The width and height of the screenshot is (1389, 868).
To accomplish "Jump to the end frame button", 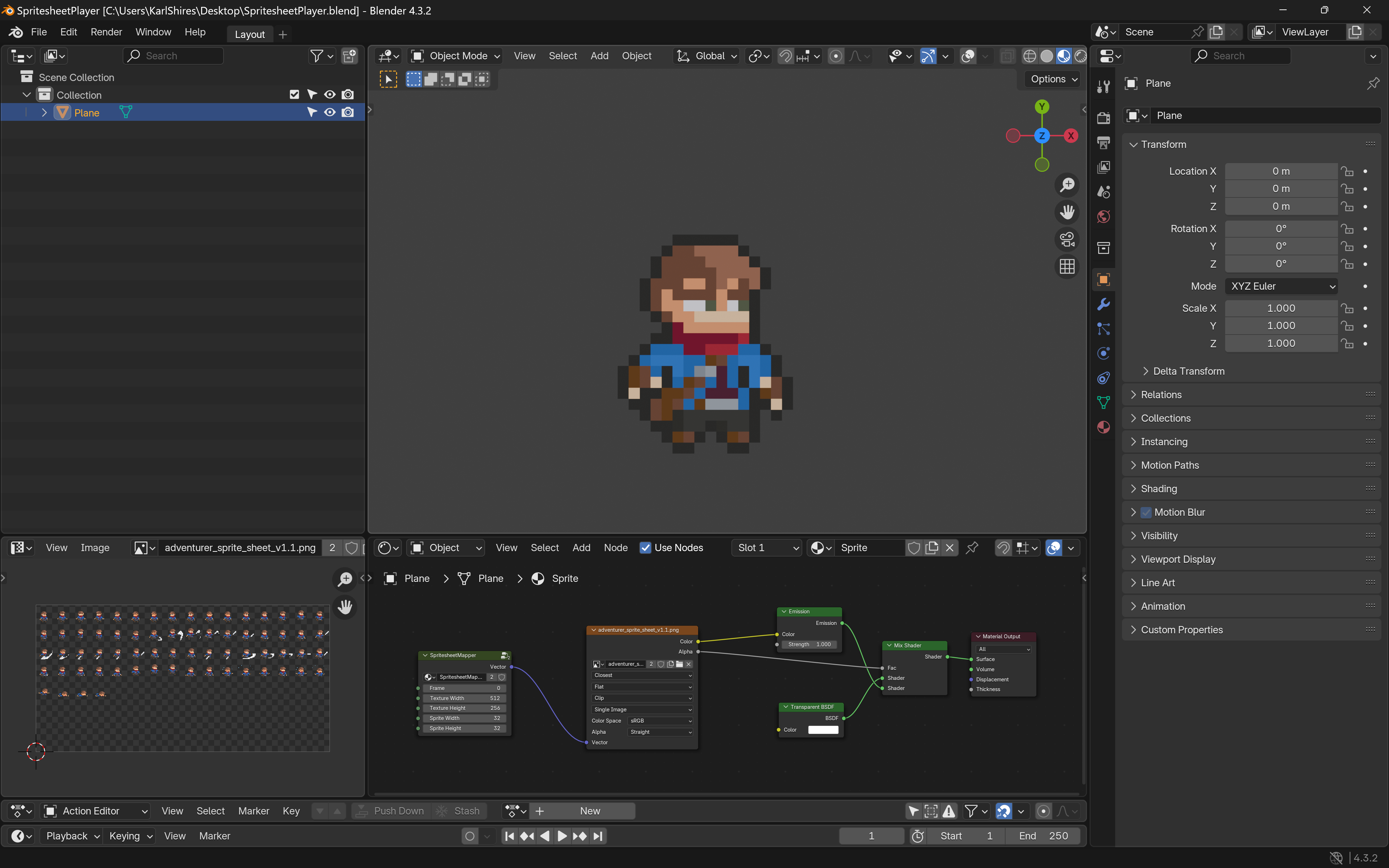I will tap(598, 837).
